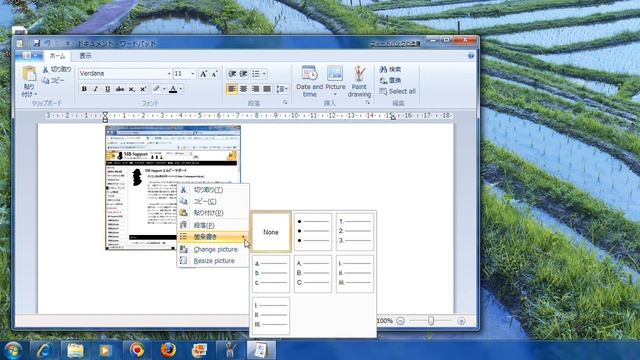The height and width of the screenshot is (360, 640).
Task: Open WordPad Help icon
Action: coord(471,56)
